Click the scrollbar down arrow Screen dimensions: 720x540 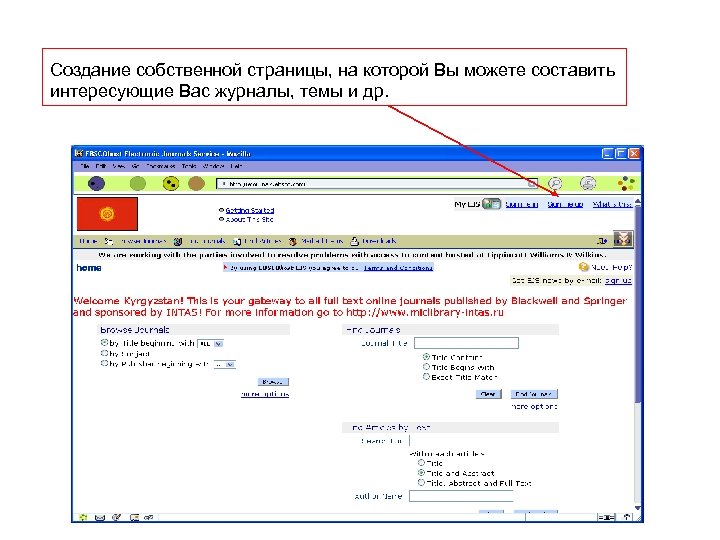click(638, 508)
